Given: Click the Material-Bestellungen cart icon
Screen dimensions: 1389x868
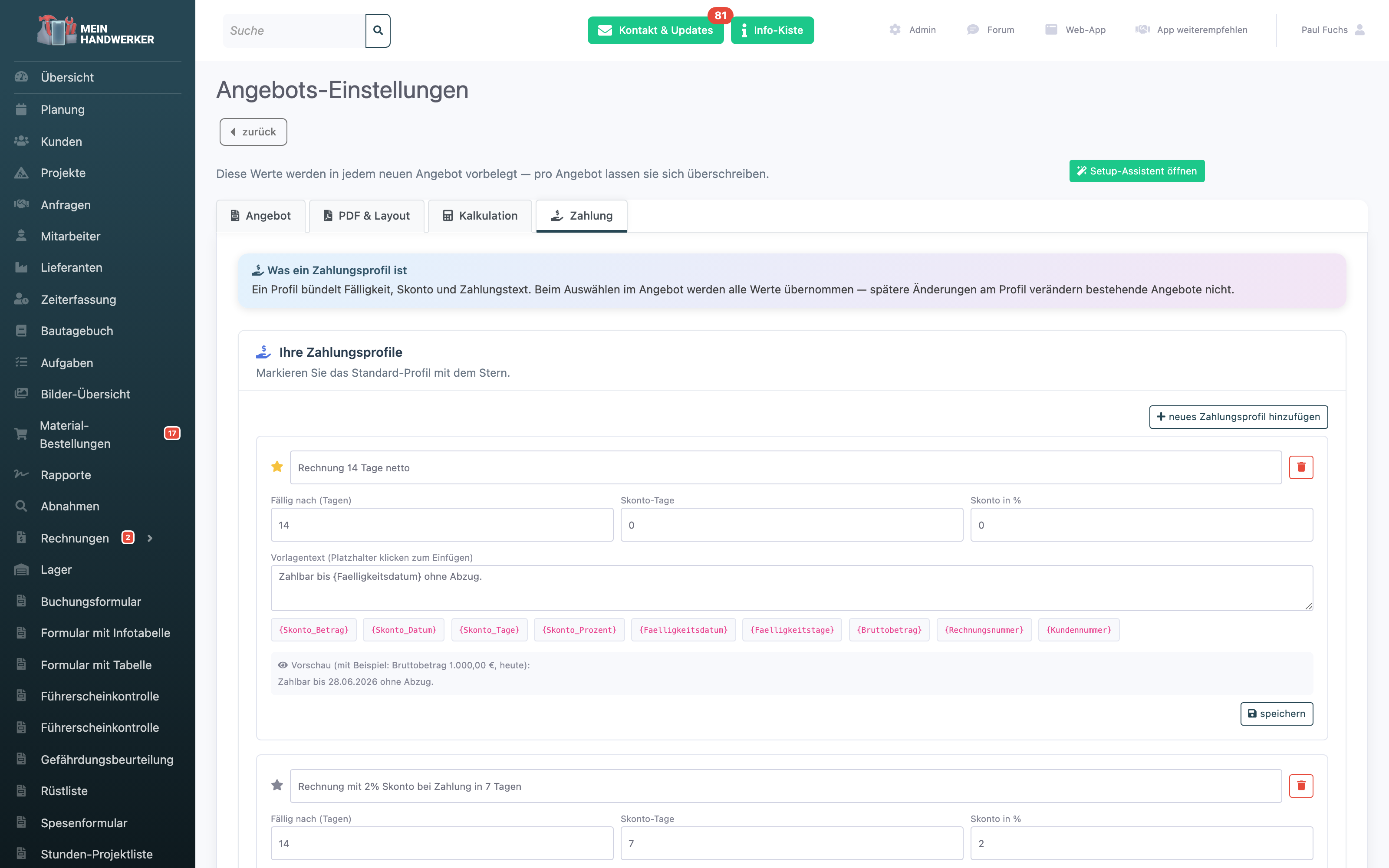Looking at the screenshot, I should (x=21, y=434).
